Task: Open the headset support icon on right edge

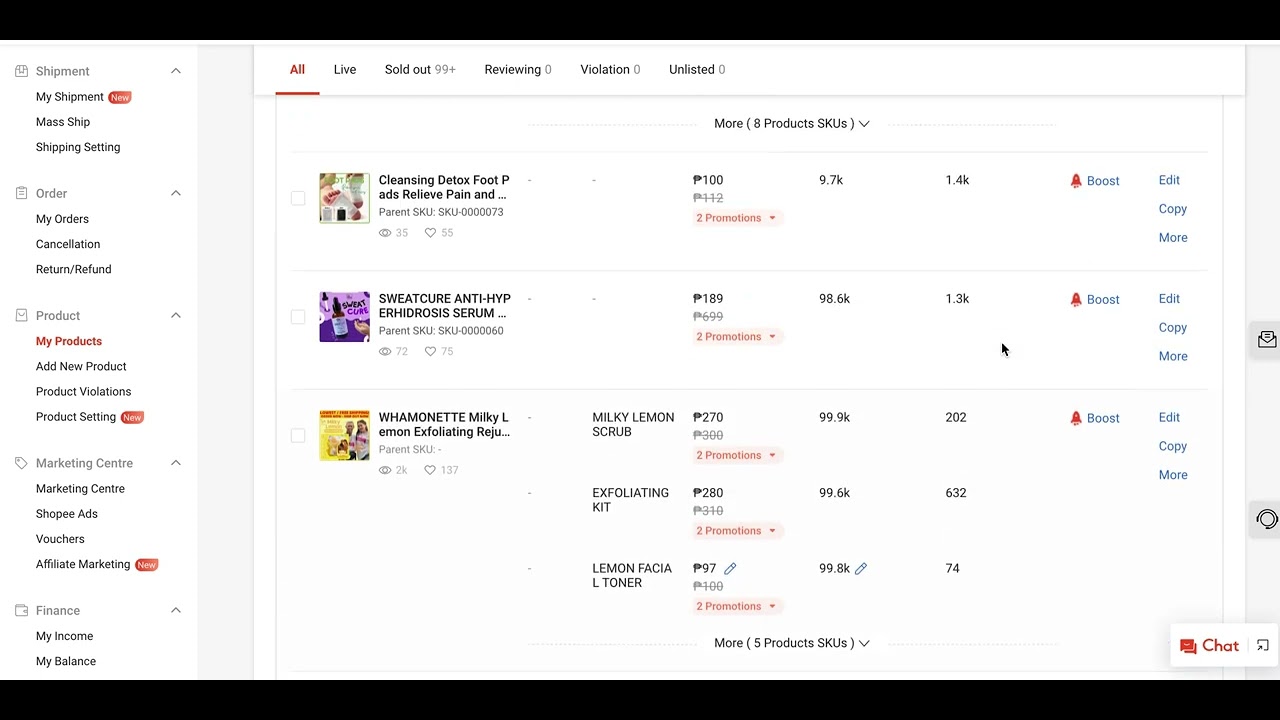Action: (x=1267, y=519)
